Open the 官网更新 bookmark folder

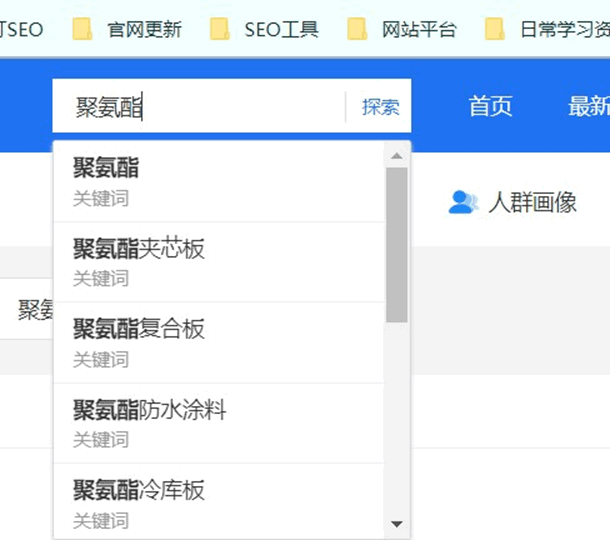point(128,29)
